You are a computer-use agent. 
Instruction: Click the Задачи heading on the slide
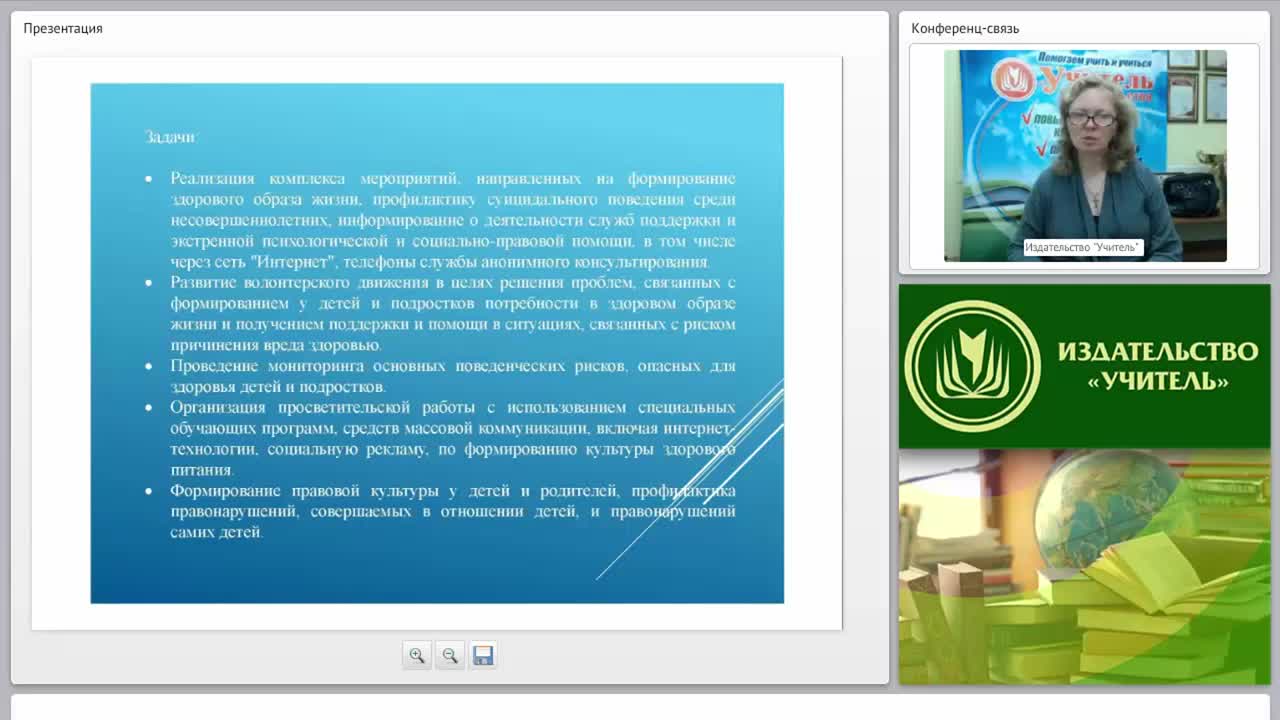click(170, 137)
